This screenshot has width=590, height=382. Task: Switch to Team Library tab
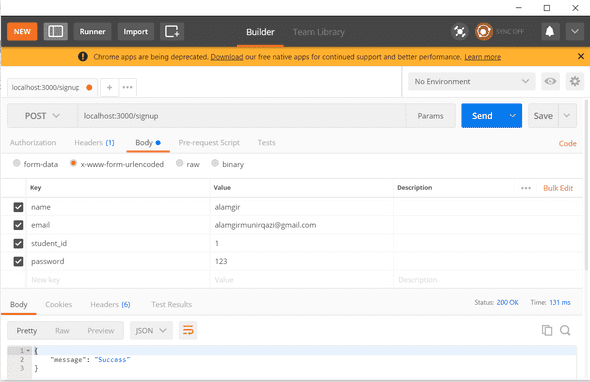[319, 32]
